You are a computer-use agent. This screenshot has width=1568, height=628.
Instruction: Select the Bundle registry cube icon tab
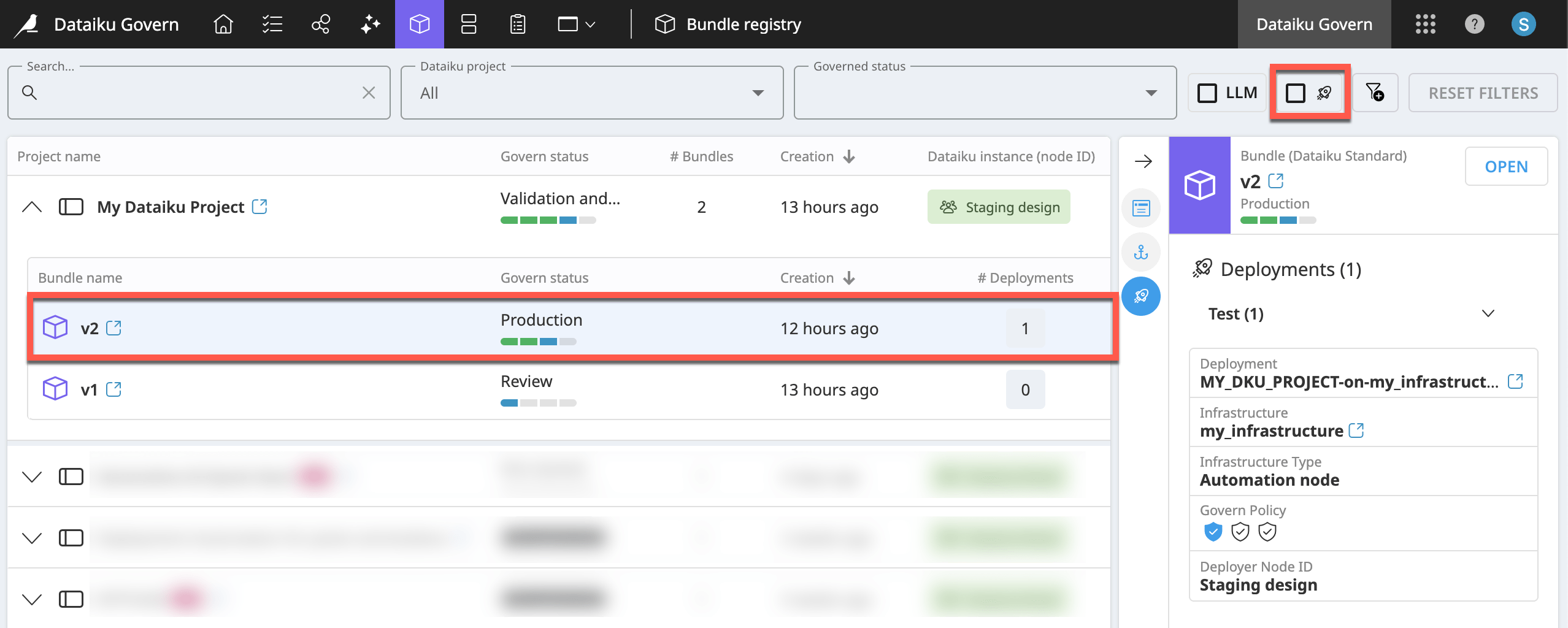pyautogui.click(x=420, y=24)
